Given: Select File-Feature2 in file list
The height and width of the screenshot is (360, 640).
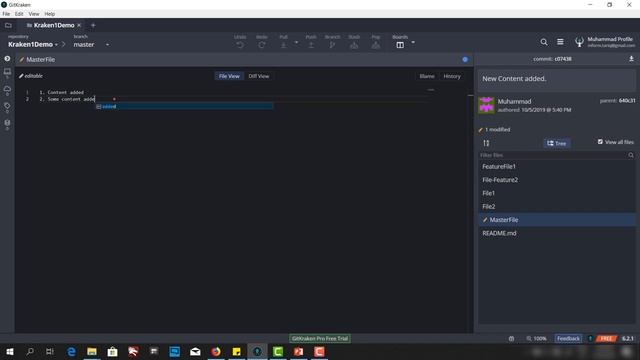Looking at the screenshot, I should tap(557, 180).
